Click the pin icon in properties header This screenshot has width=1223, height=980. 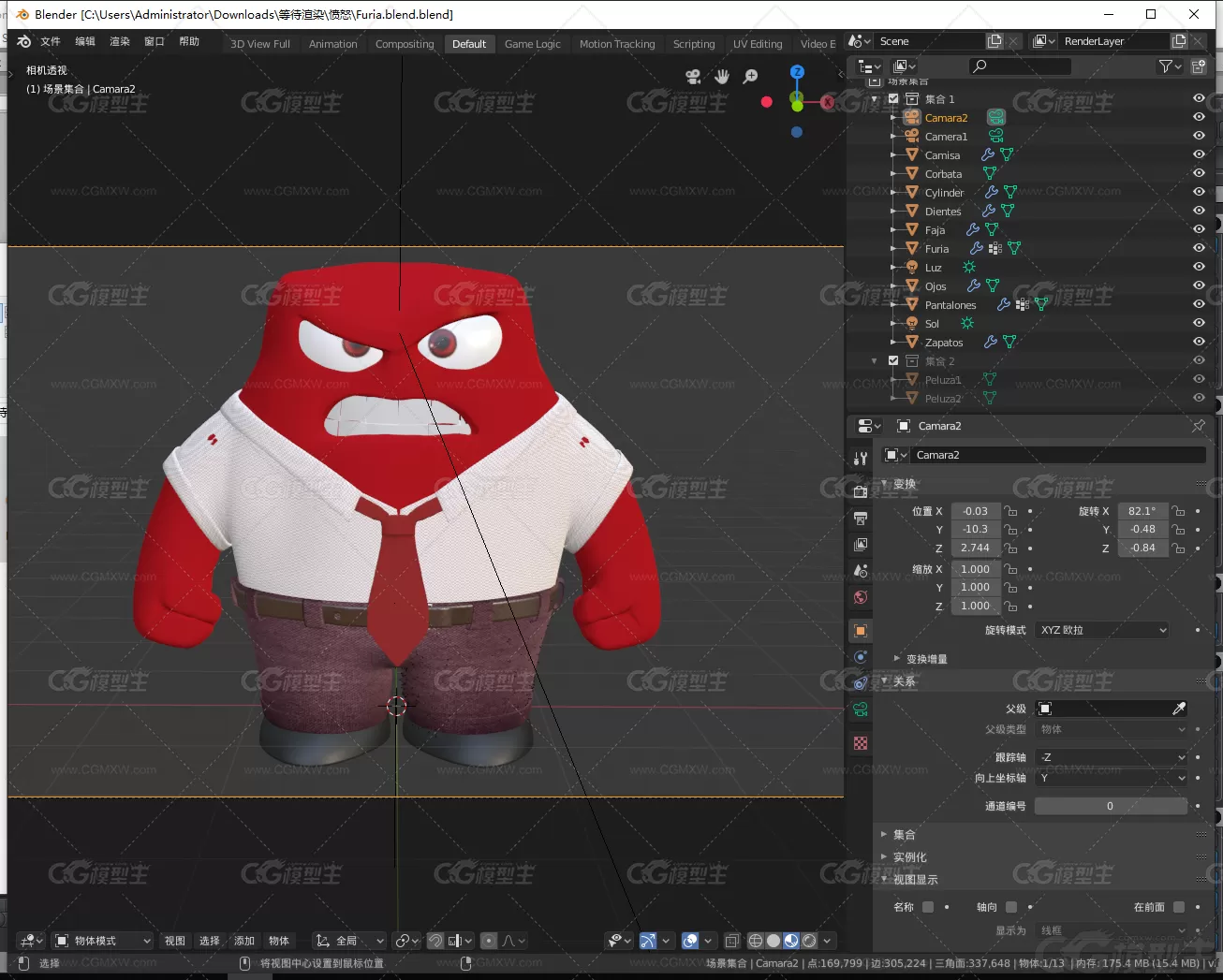click(1199, 425)
